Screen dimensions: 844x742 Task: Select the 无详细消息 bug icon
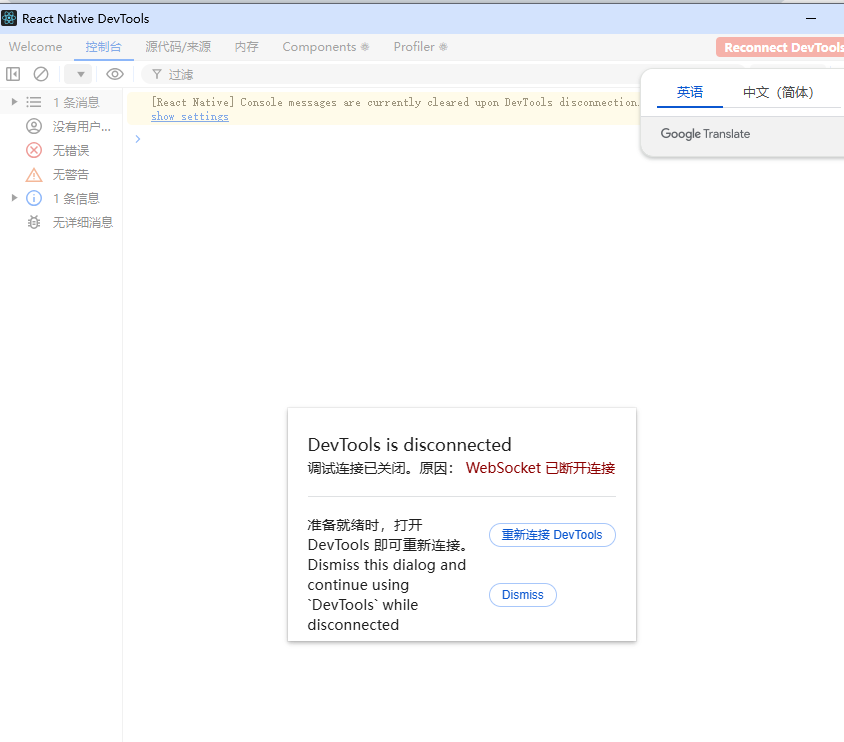[34, 222]
